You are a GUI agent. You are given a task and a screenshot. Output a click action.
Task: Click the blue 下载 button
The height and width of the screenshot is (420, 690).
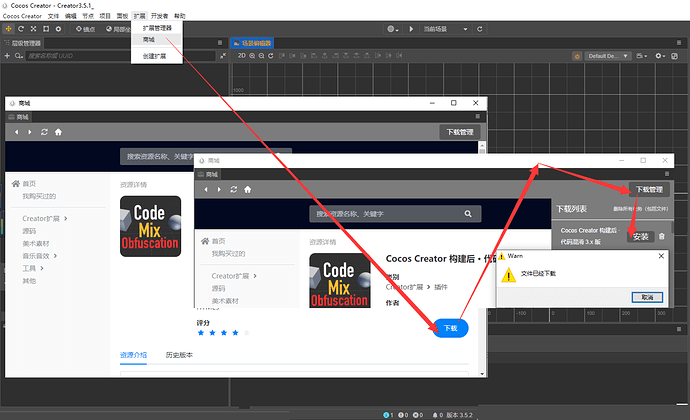coord(451,328)
